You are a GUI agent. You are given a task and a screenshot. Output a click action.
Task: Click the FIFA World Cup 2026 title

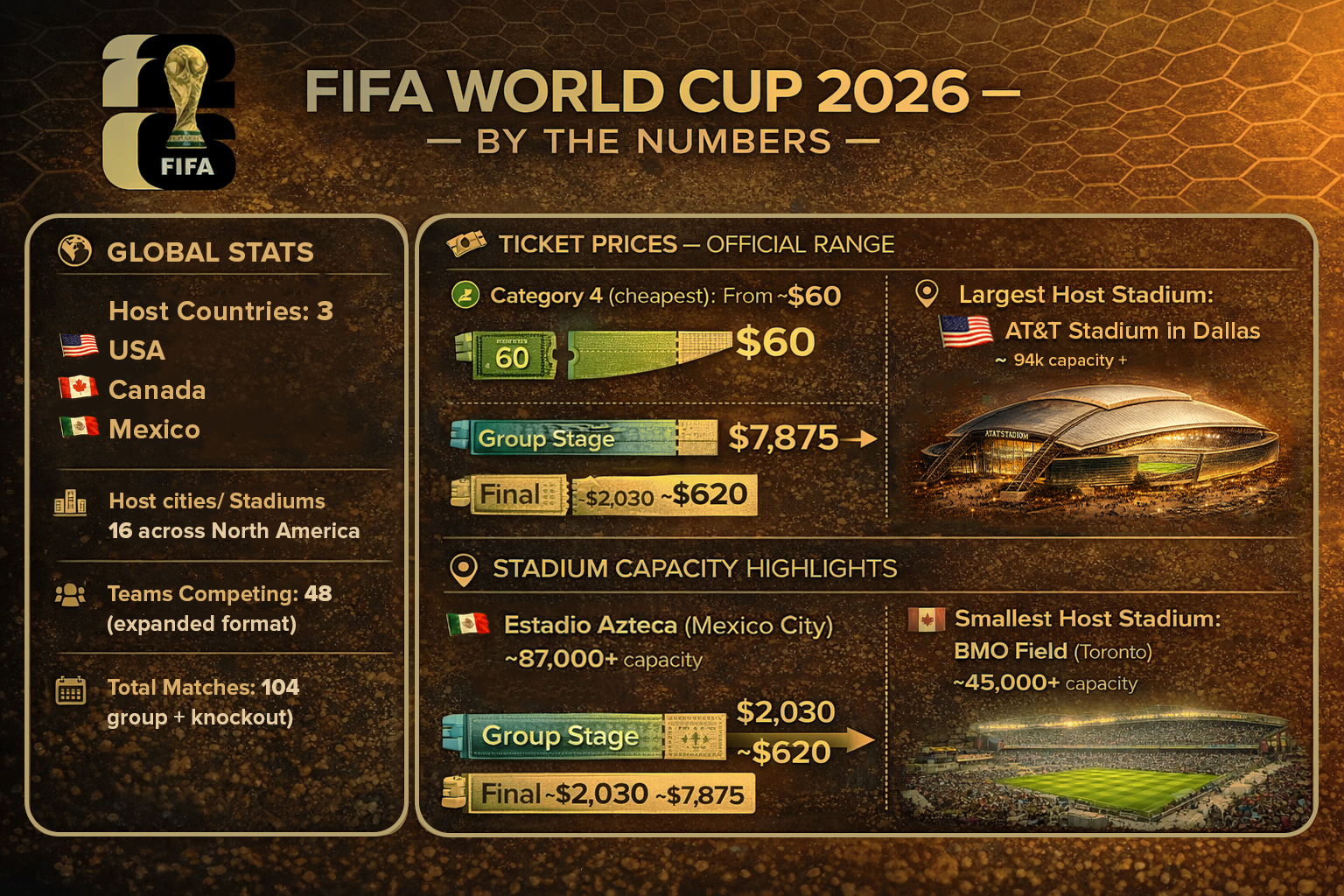[x=637, y=92]
